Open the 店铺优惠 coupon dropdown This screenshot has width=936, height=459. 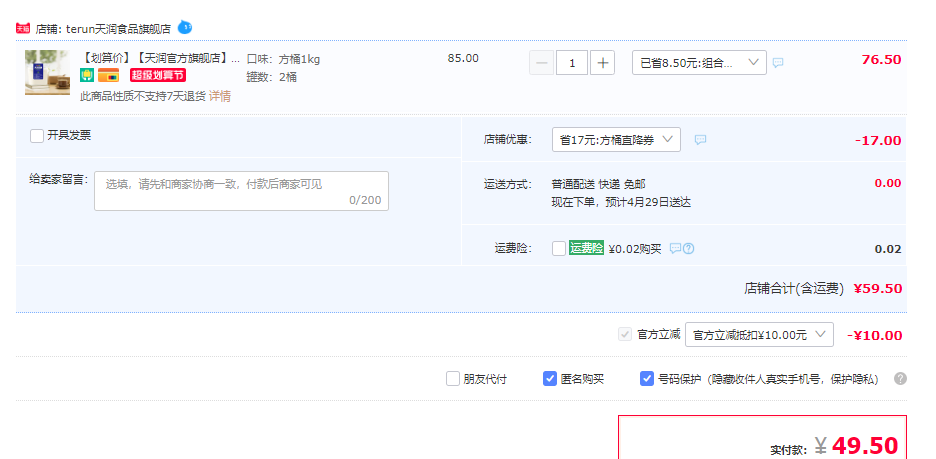pos(616,140)
